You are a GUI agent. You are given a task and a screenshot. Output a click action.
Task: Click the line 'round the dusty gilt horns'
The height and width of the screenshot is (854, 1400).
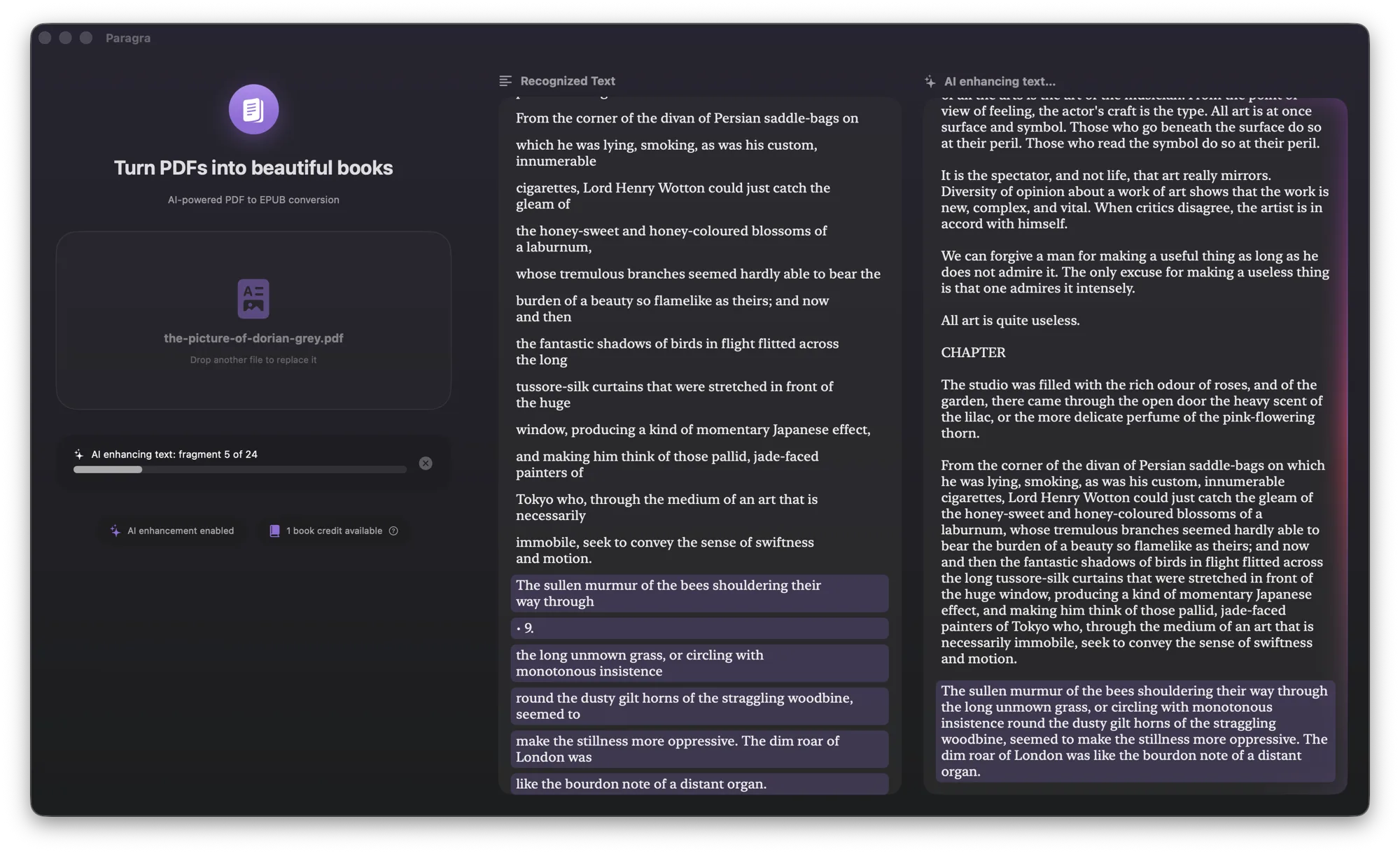pos(699,706)
